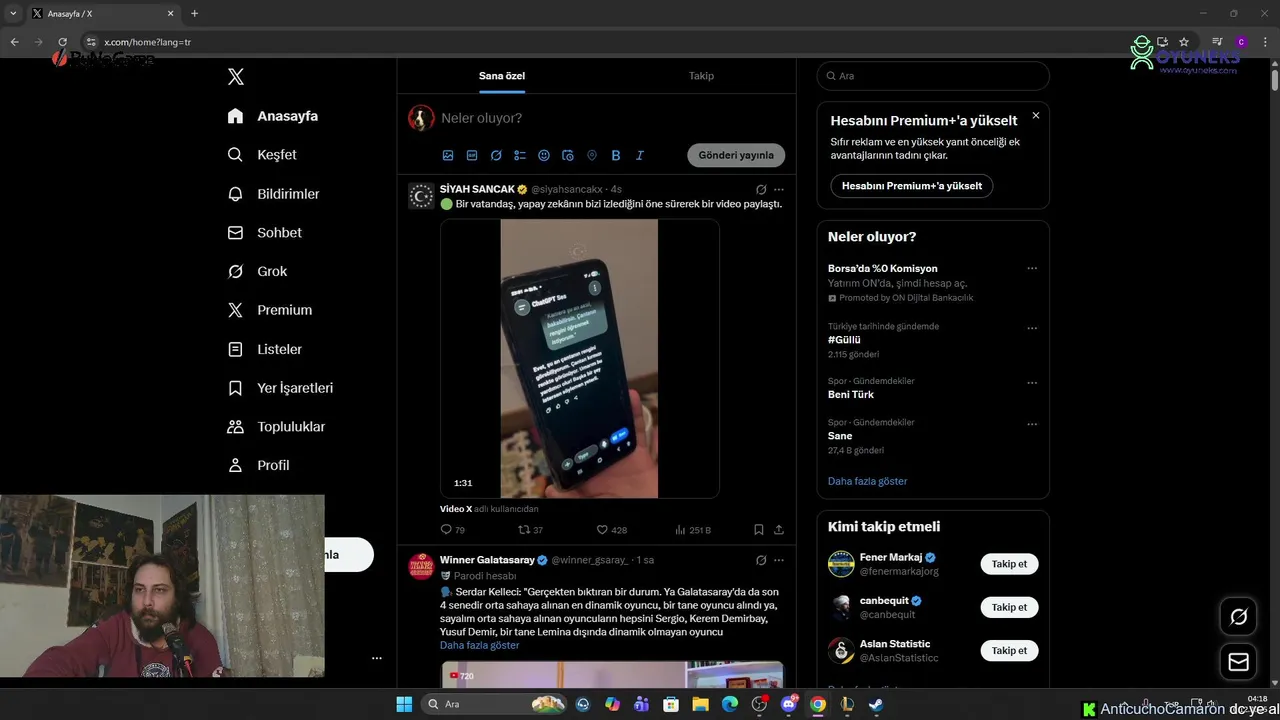The width and height of the screenshot is (1280, 720).
Task: Open options for Beni Türk trend
Action: pyautogui.click(x=1032, y=383)
